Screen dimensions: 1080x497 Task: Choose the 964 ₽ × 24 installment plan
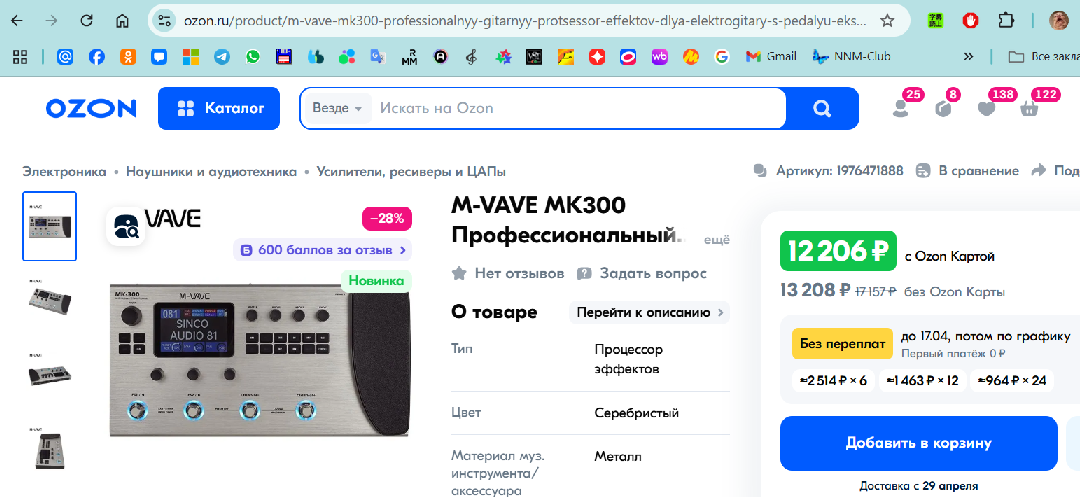[1012, 380]
